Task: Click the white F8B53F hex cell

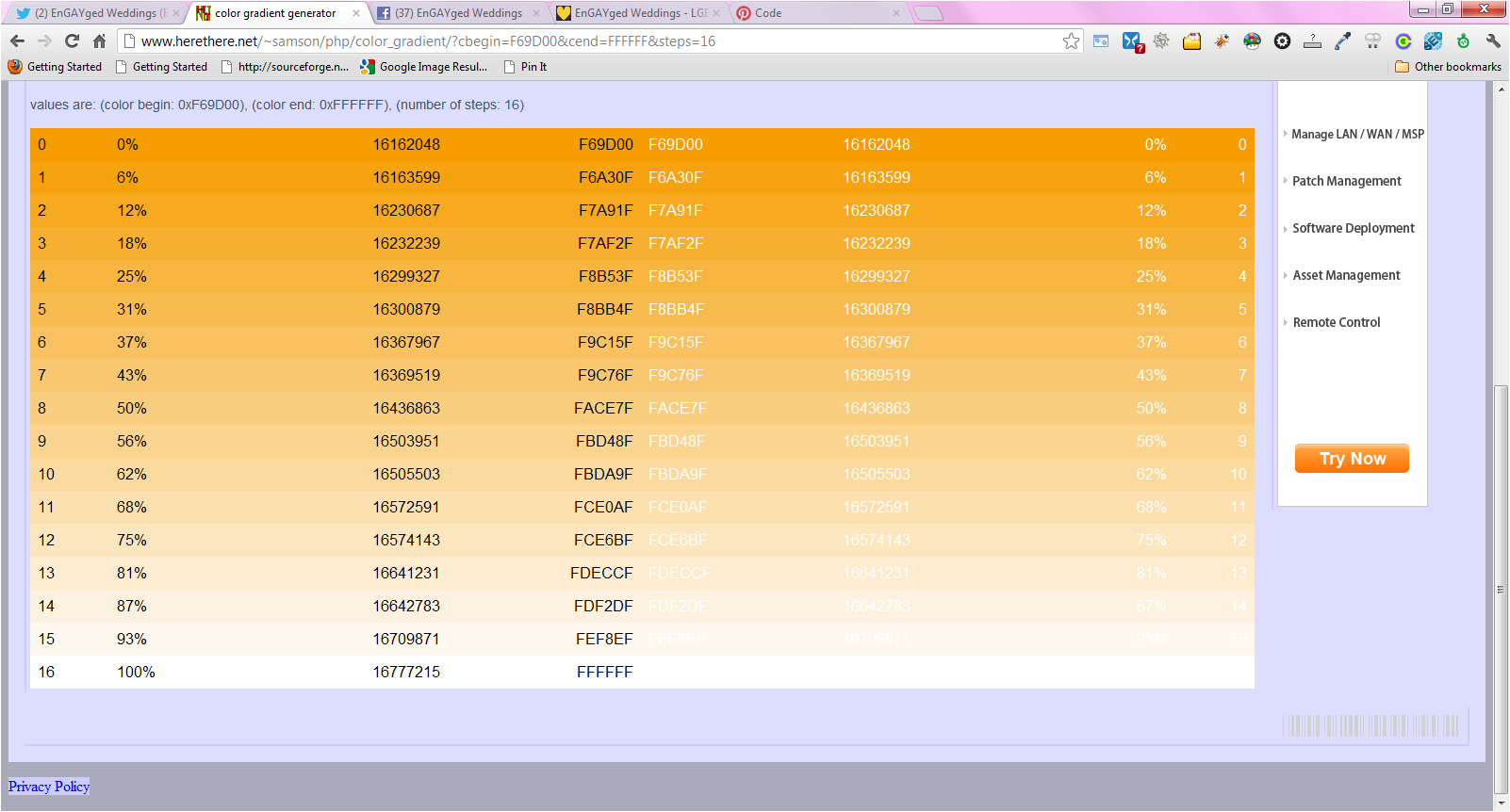Action: tap(675, 276)
